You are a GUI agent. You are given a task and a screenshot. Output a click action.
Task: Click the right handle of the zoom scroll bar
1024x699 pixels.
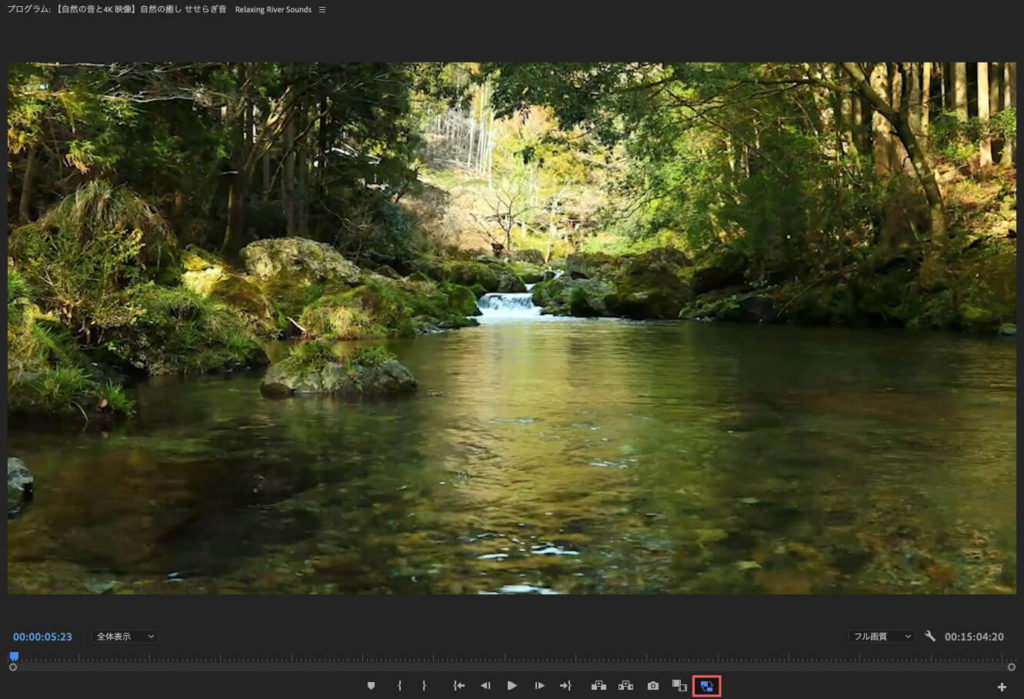pos(1012,667)
